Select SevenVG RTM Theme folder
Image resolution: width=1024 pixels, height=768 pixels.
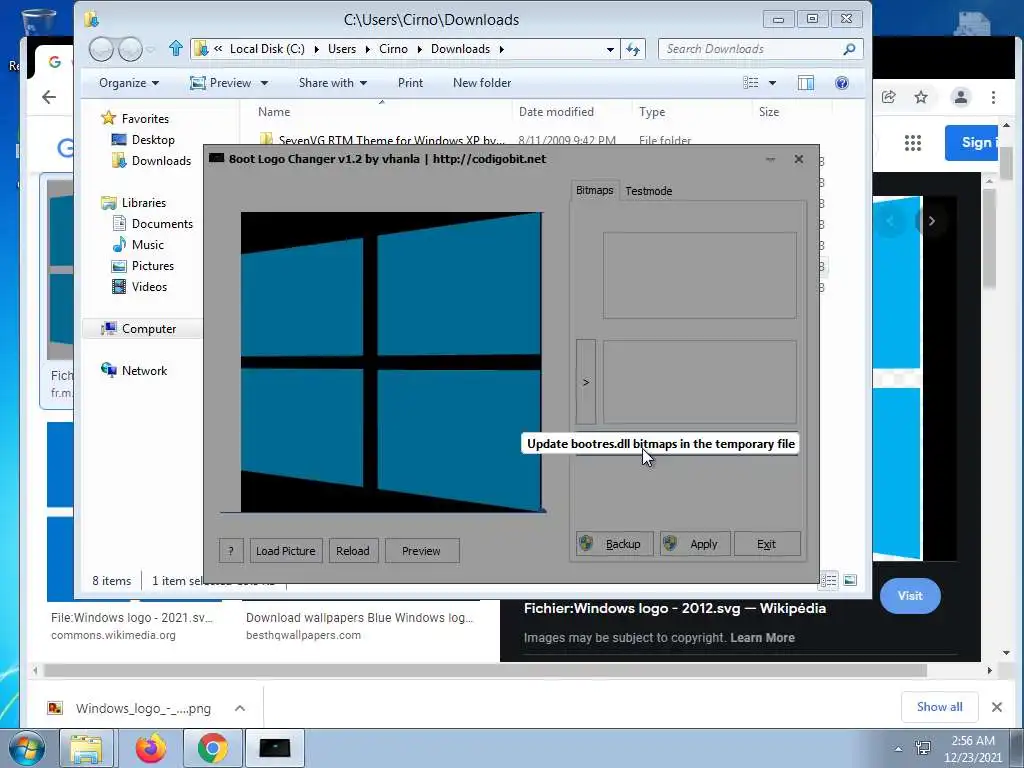pos(391,140)
